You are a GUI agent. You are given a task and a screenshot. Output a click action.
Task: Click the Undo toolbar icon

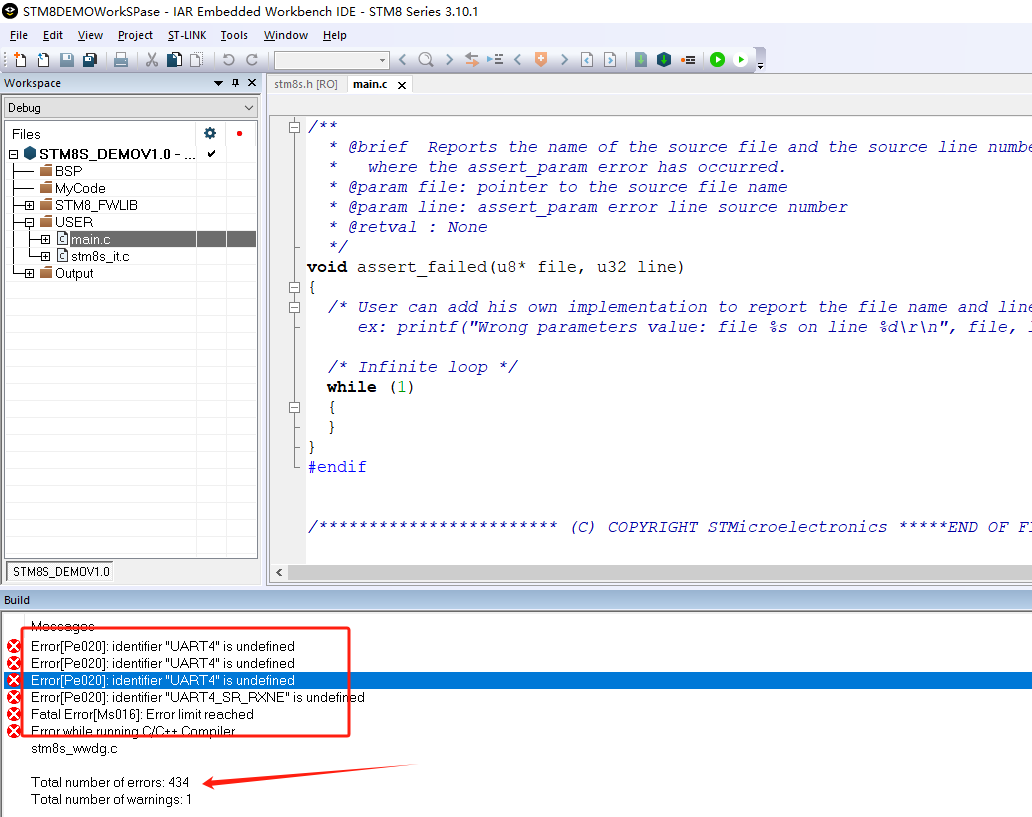(x=228, y=60)
